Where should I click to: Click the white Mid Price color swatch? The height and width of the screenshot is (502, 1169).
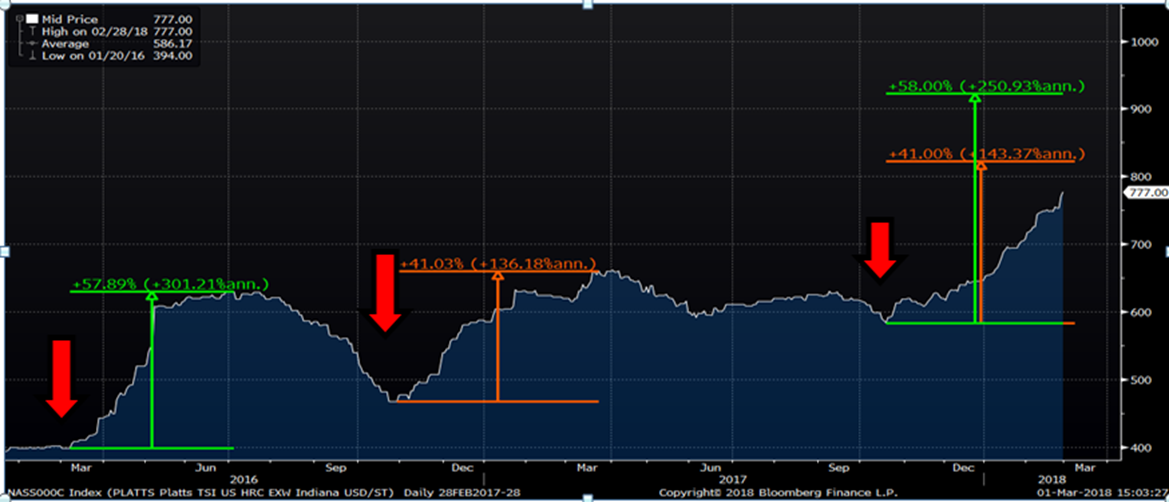coord(30,19)
